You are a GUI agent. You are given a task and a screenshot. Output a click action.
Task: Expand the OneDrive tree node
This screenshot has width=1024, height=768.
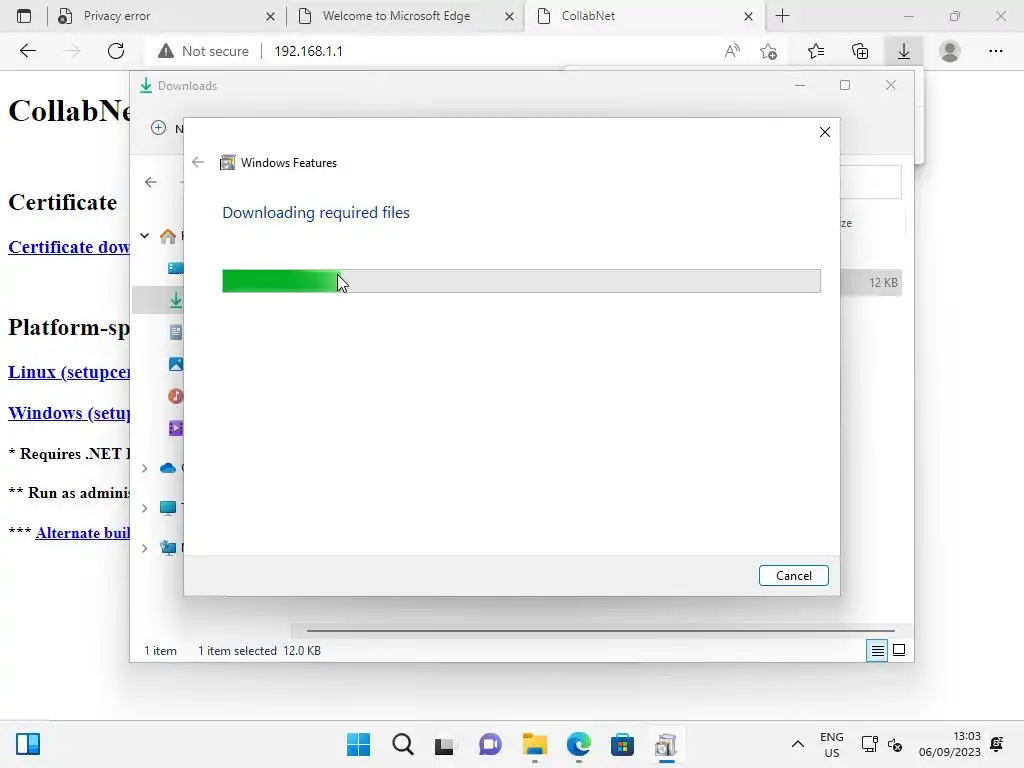pos(145,468)
